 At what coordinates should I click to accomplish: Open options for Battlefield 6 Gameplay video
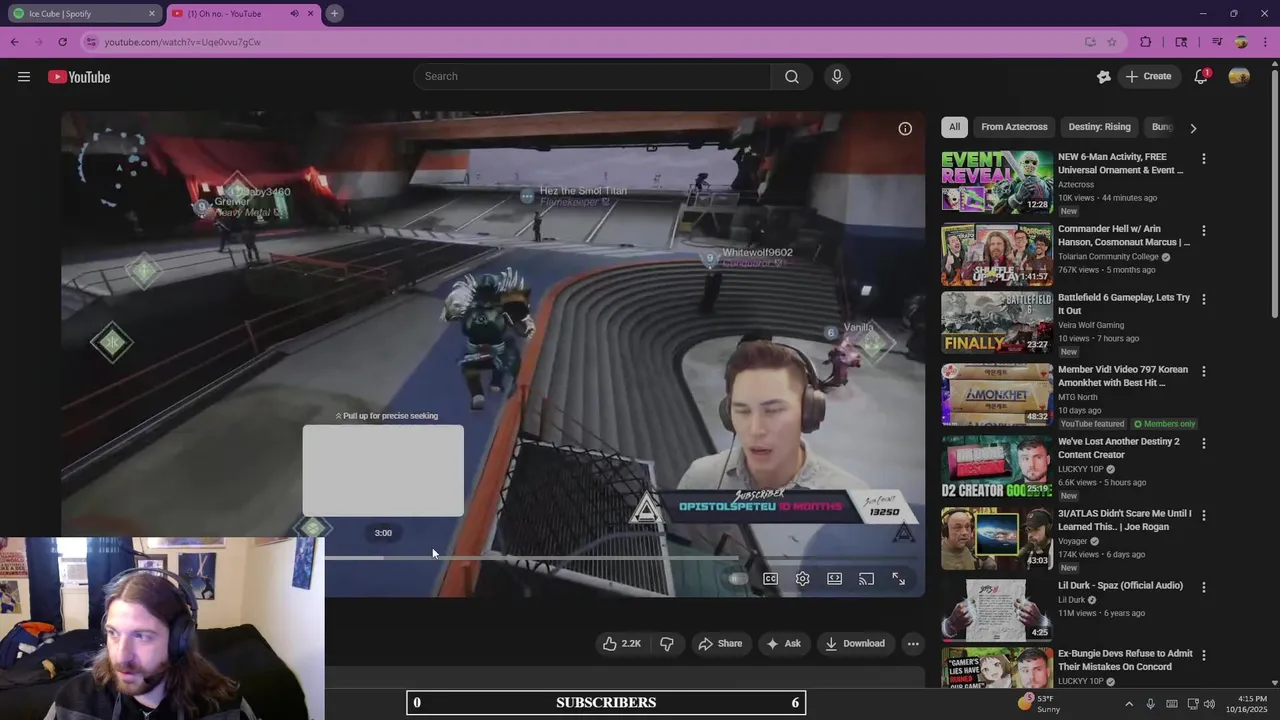(x=1203, y=299)
